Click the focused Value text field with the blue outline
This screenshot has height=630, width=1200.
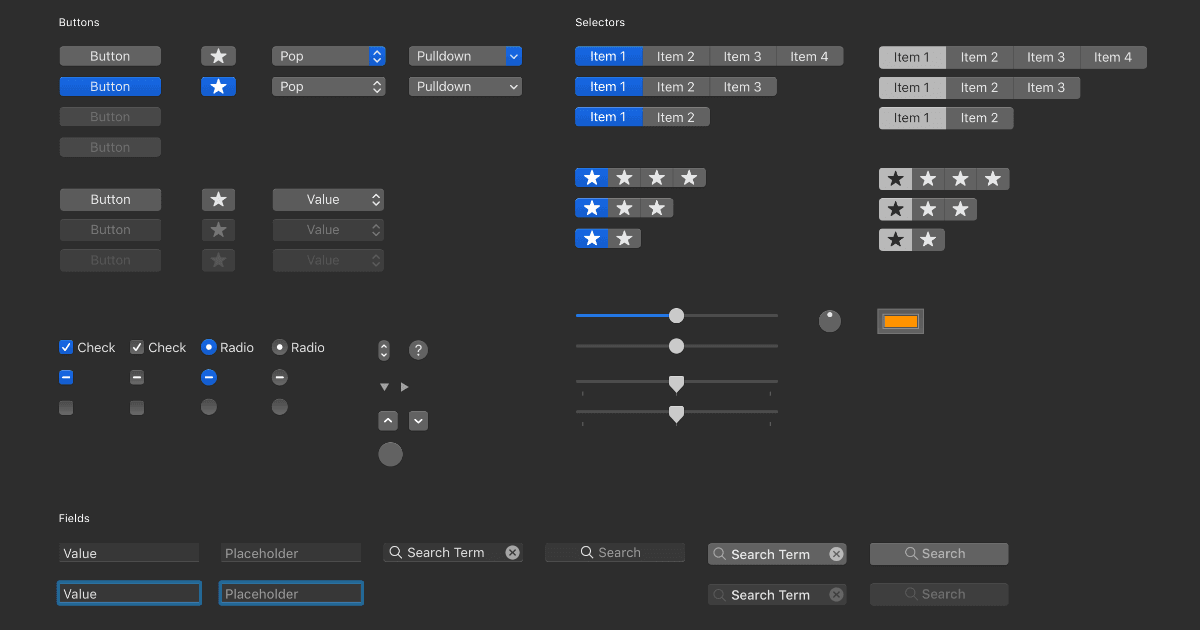[x=129, y=594]
